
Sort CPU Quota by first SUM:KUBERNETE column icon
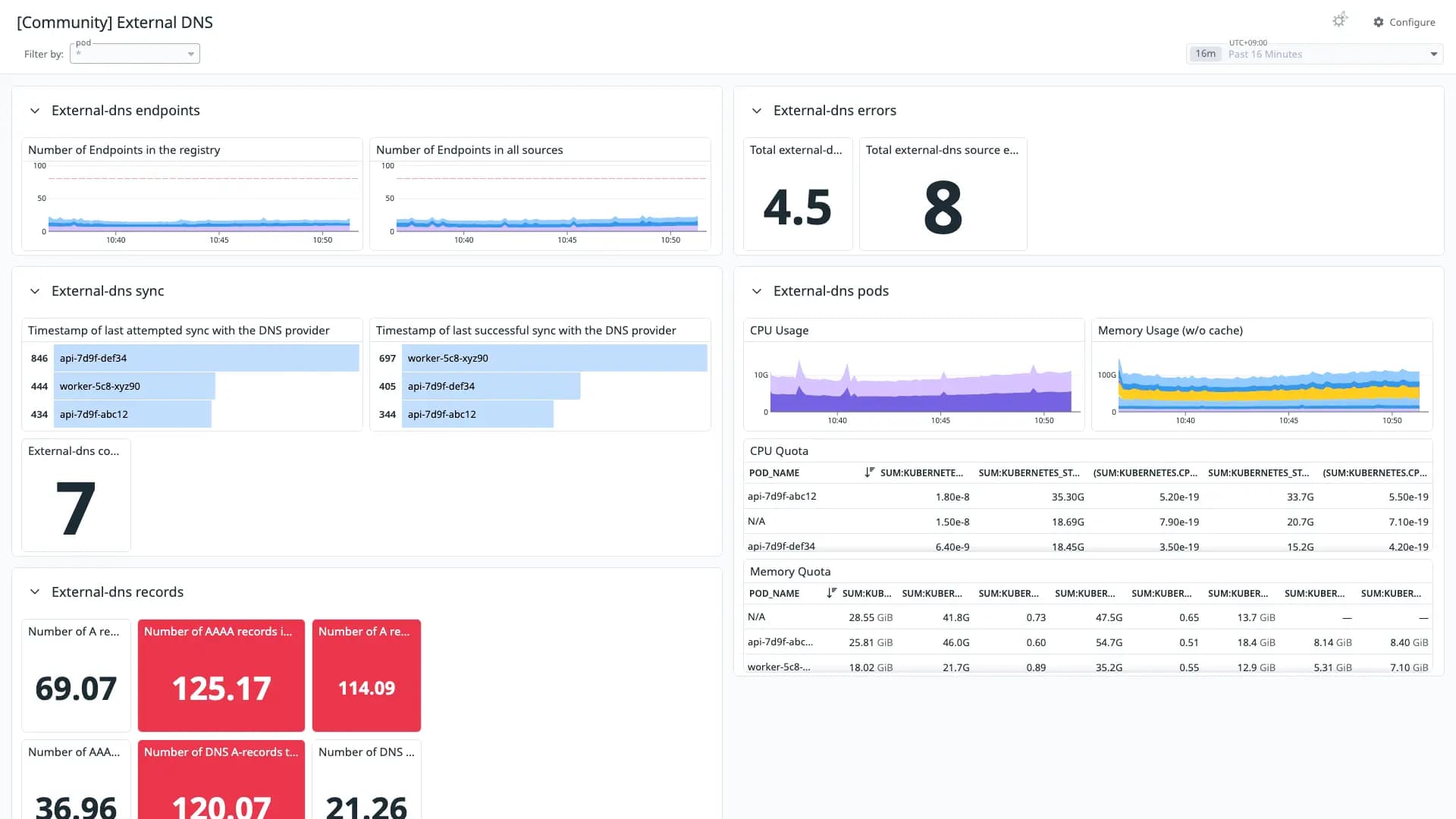869,472
